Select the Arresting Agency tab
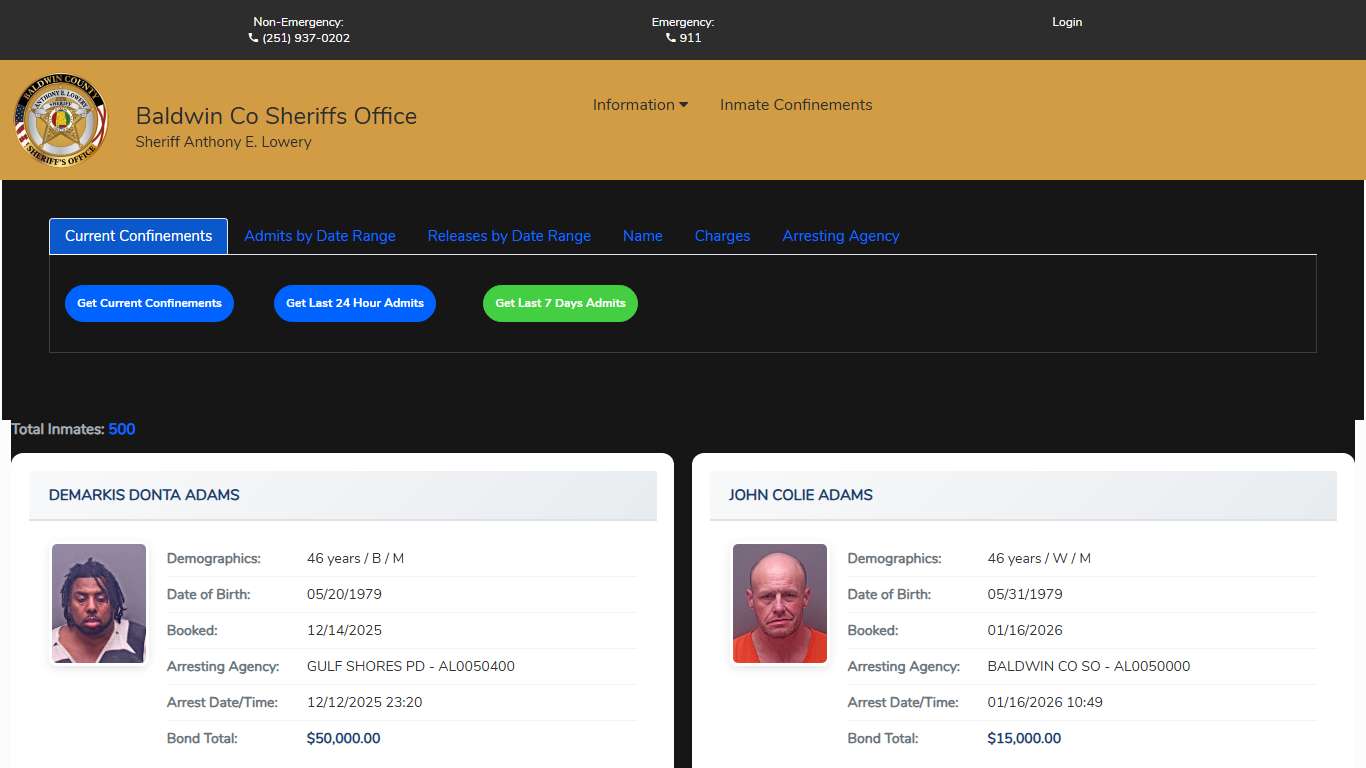Screen dimensions: 1366x768 pos(840,236)
